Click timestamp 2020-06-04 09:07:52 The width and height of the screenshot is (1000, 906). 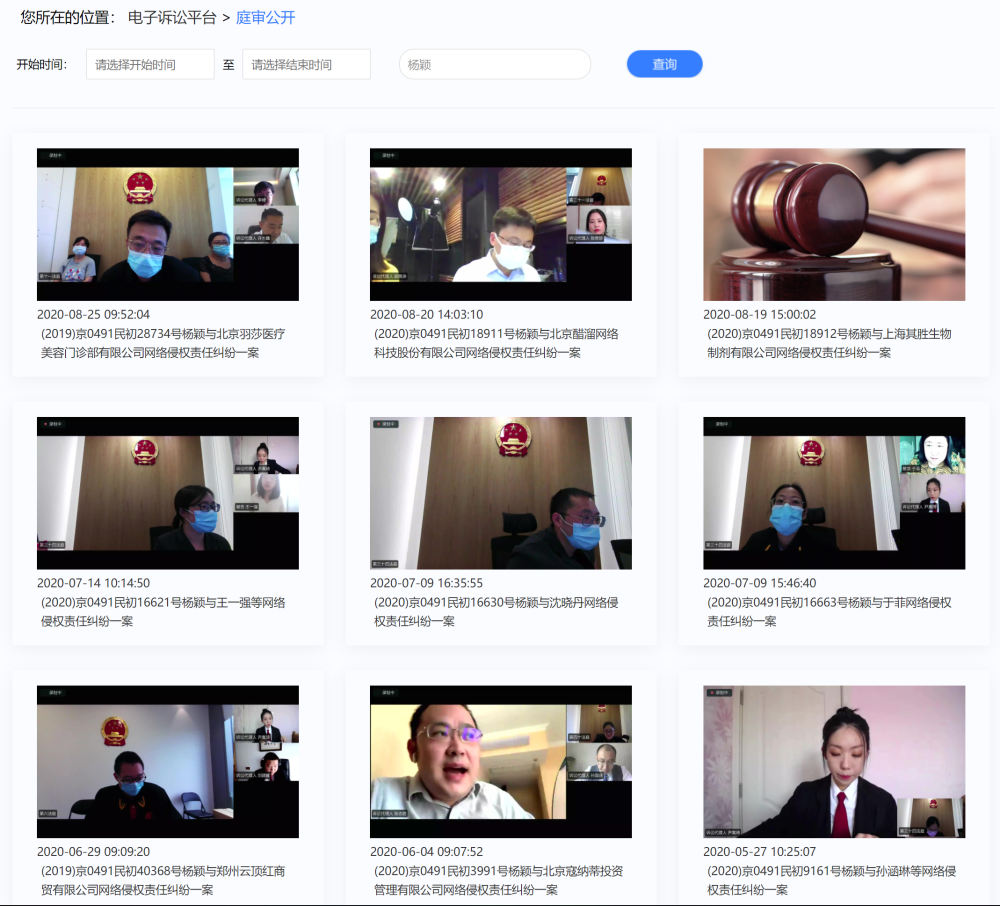tap(427, 851)
